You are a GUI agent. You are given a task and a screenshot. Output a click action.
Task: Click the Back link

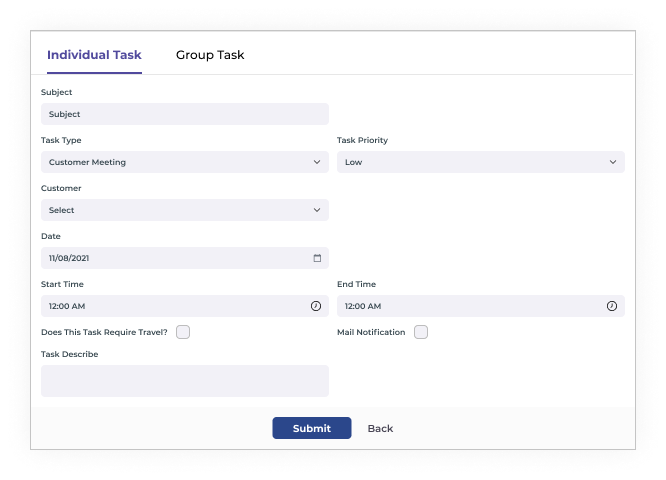click(380, 428)
